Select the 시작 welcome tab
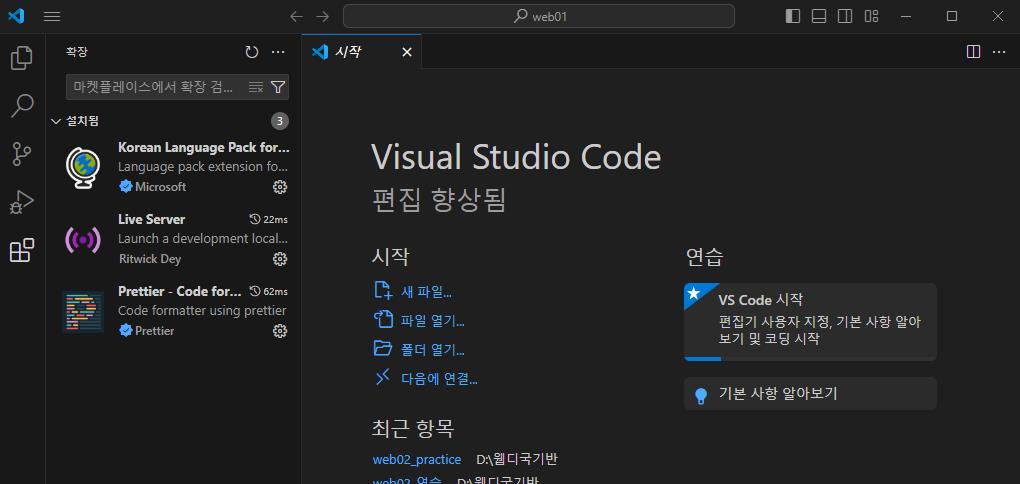The height and width of the screenshot is (484, 1020). [362, 51]
